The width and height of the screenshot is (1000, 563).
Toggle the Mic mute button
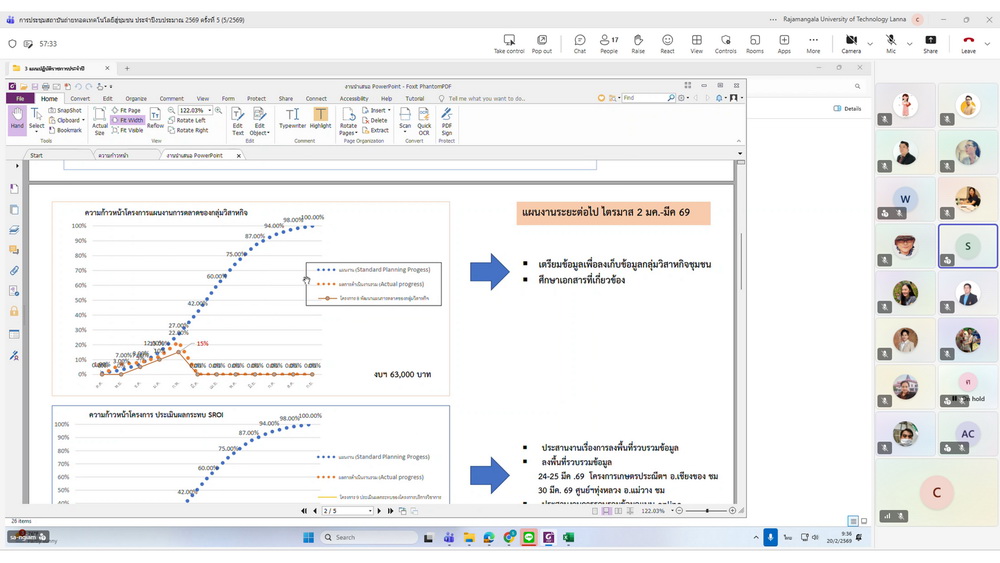pyautogui.click(x=891, y=44)
